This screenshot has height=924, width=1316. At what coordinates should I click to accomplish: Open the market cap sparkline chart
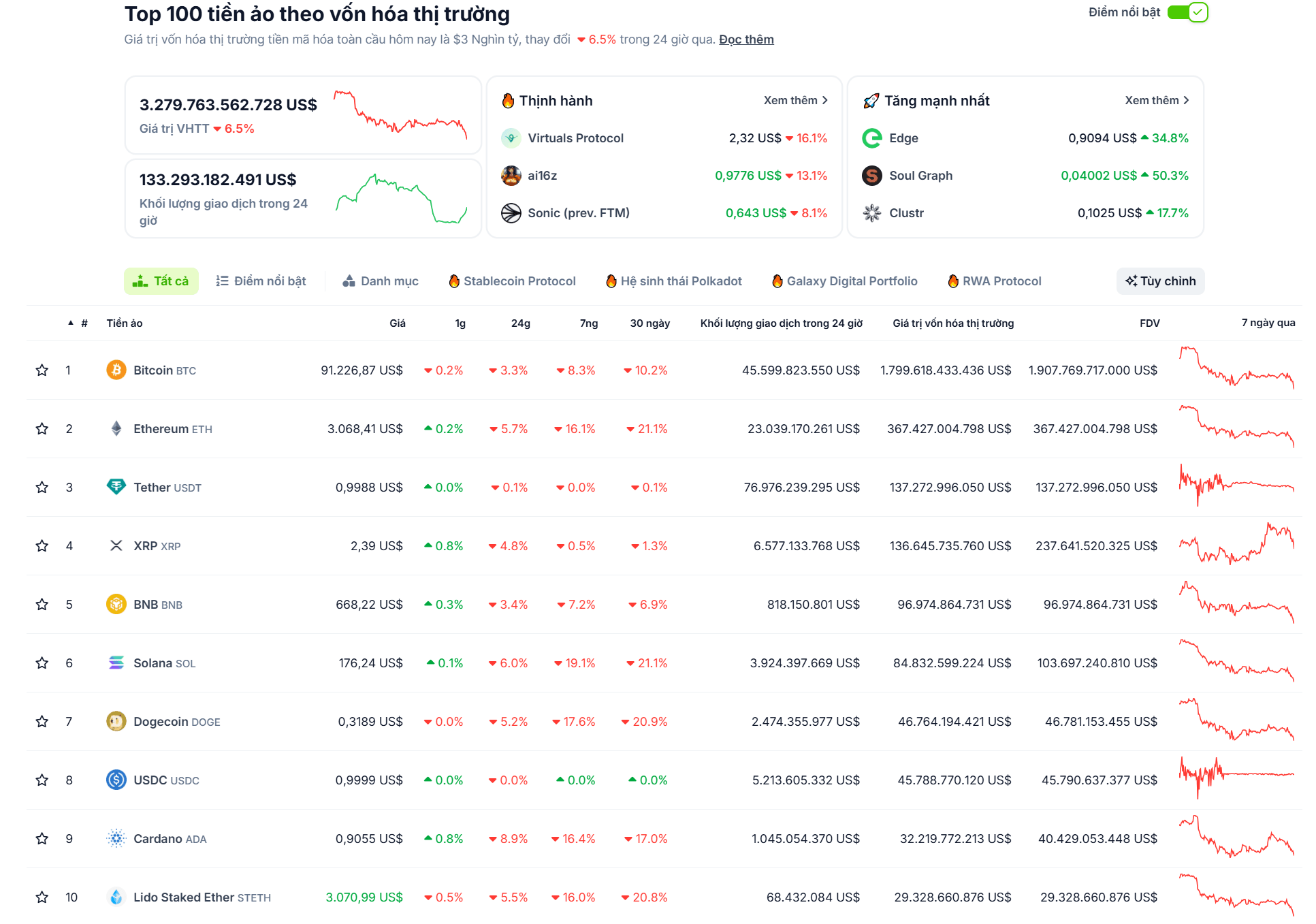[x=400, y=114]
